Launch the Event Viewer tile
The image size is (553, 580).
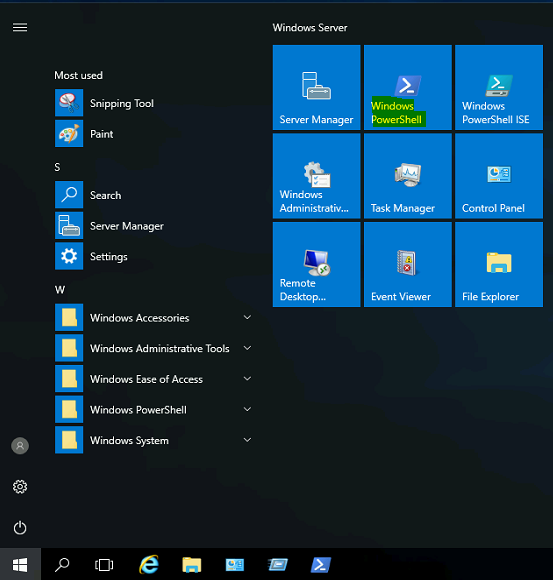coord(408,264)
